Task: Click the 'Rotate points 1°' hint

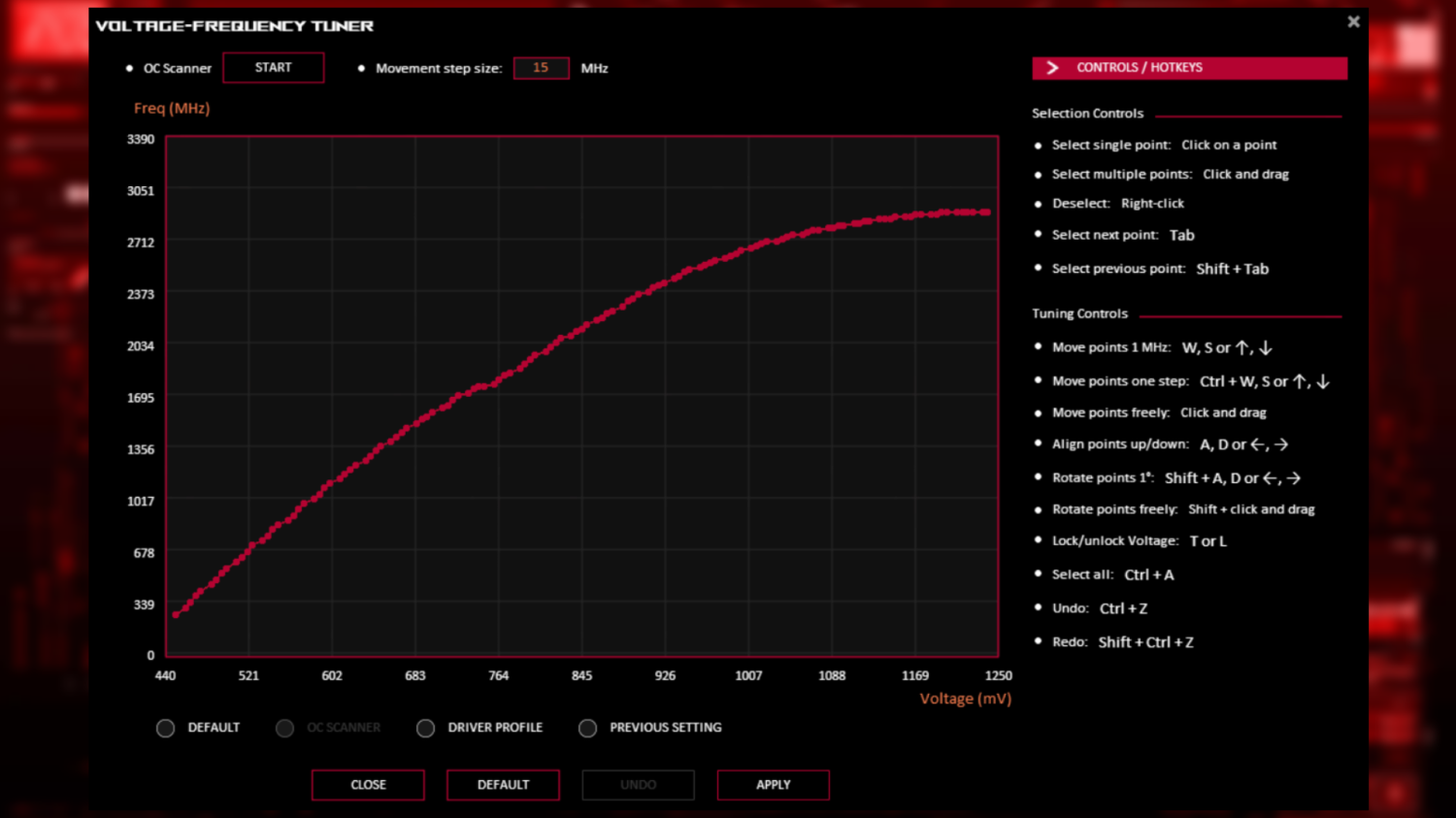Action: click(1176, 478)
